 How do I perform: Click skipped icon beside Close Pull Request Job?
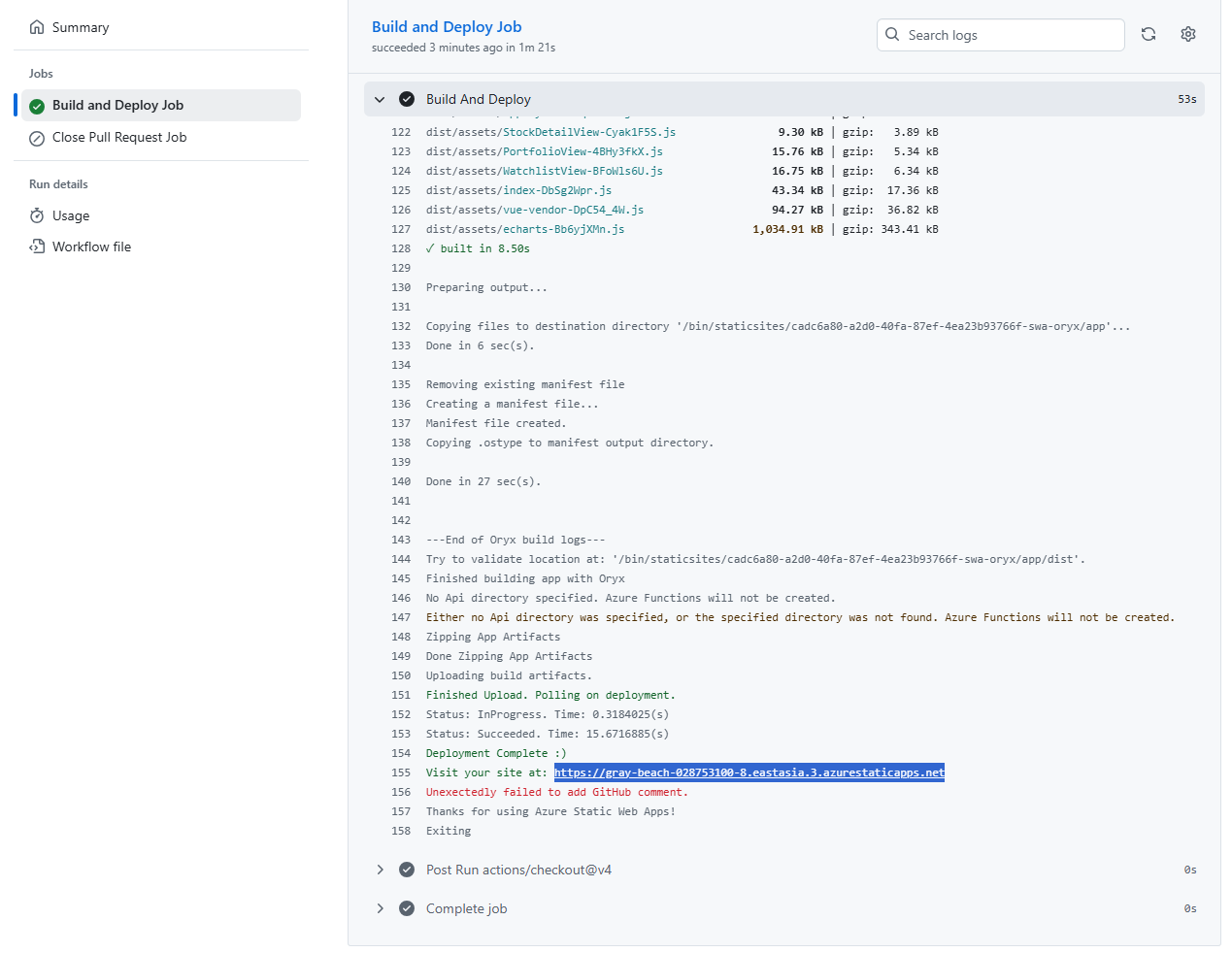37,138
